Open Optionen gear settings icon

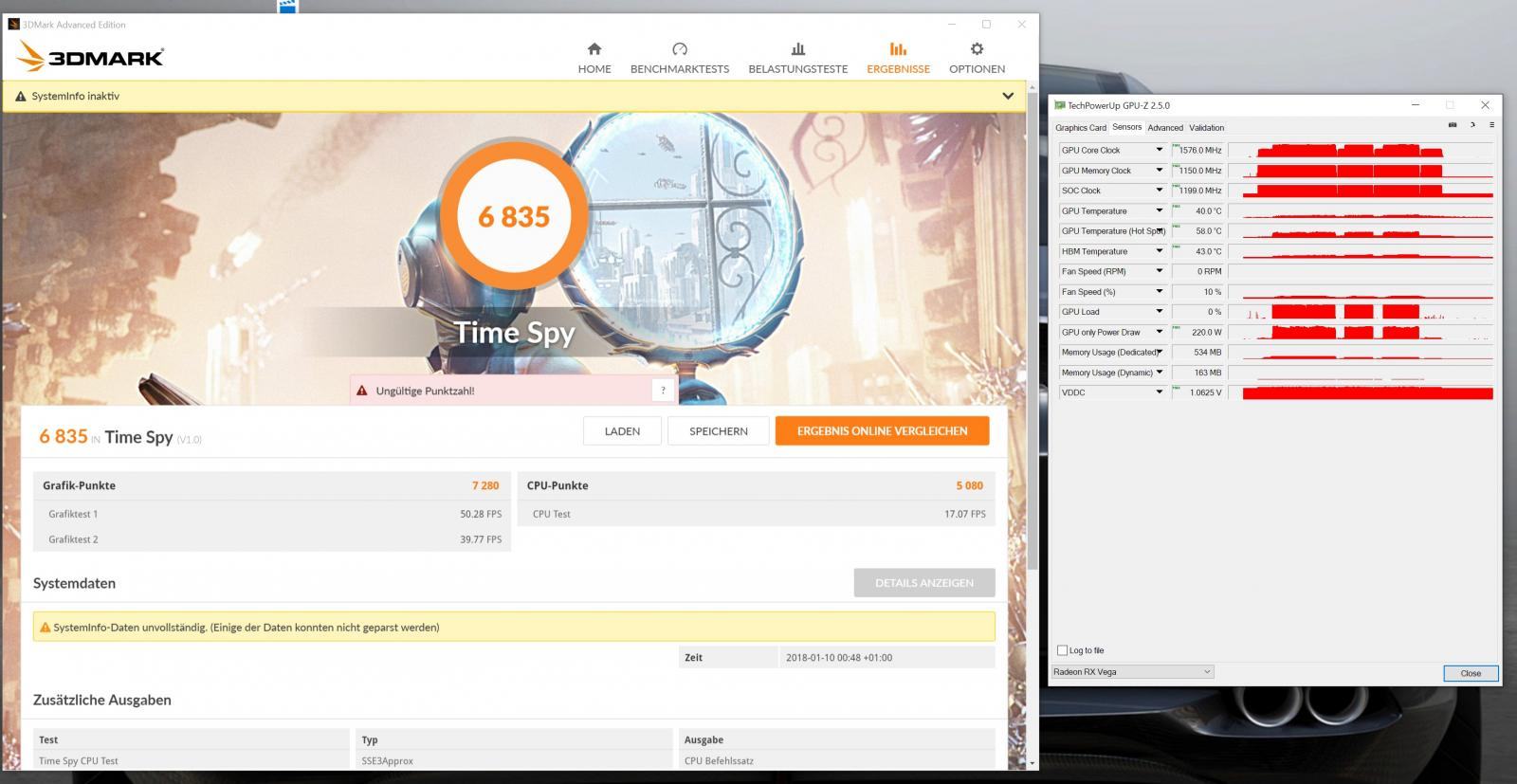point(977,49)
